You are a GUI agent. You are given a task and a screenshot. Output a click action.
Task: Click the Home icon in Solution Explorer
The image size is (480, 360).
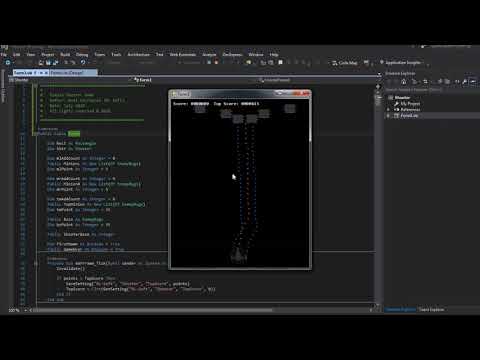coord(403,82)
